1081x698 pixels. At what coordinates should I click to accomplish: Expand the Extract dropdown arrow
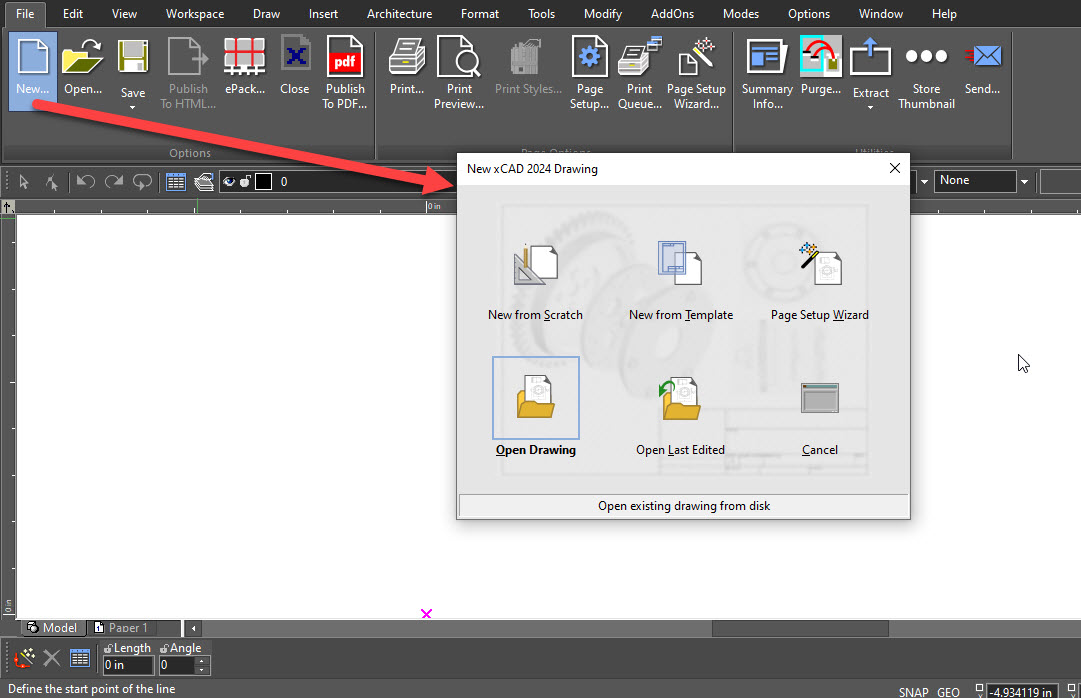[870, 108]
